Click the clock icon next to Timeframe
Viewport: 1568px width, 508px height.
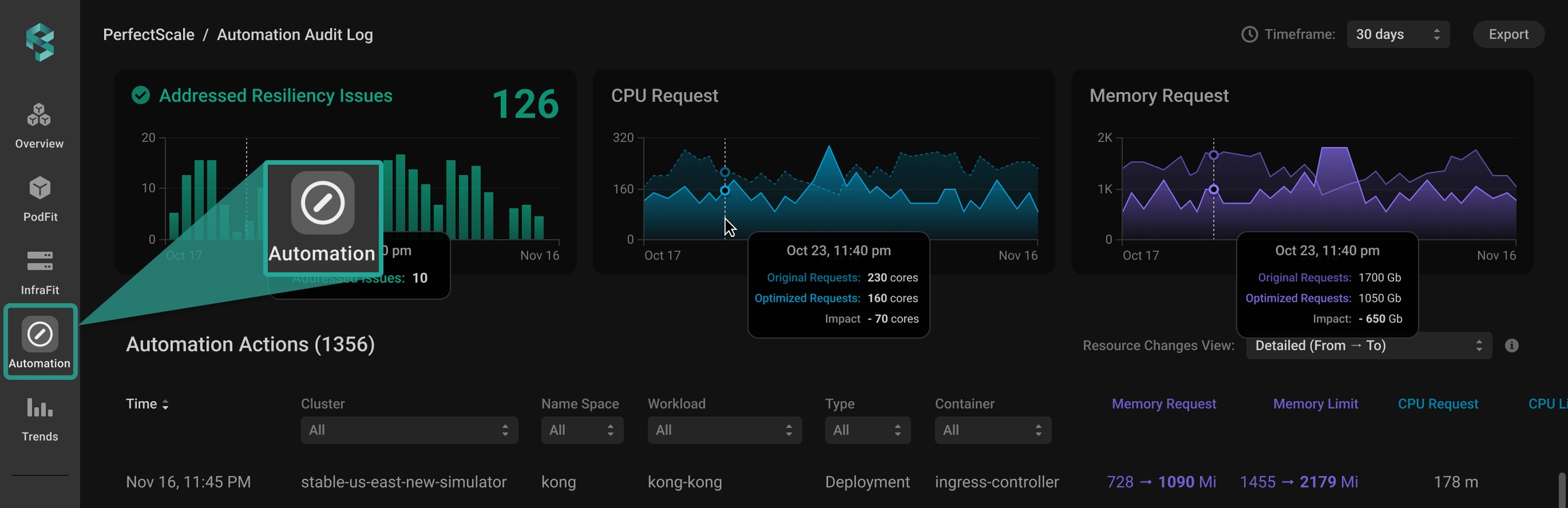coord(1249,35)
